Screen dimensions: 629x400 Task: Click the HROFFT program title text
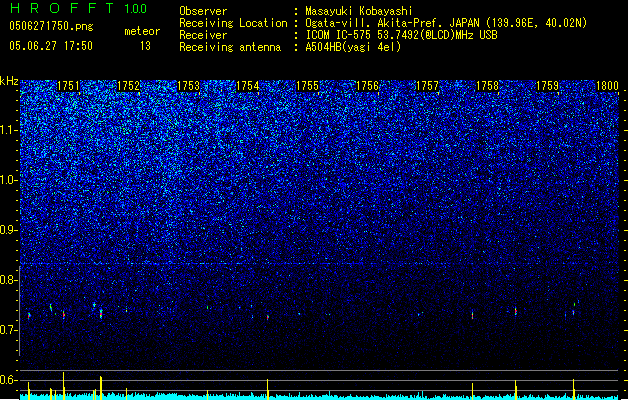coord(62,8)
